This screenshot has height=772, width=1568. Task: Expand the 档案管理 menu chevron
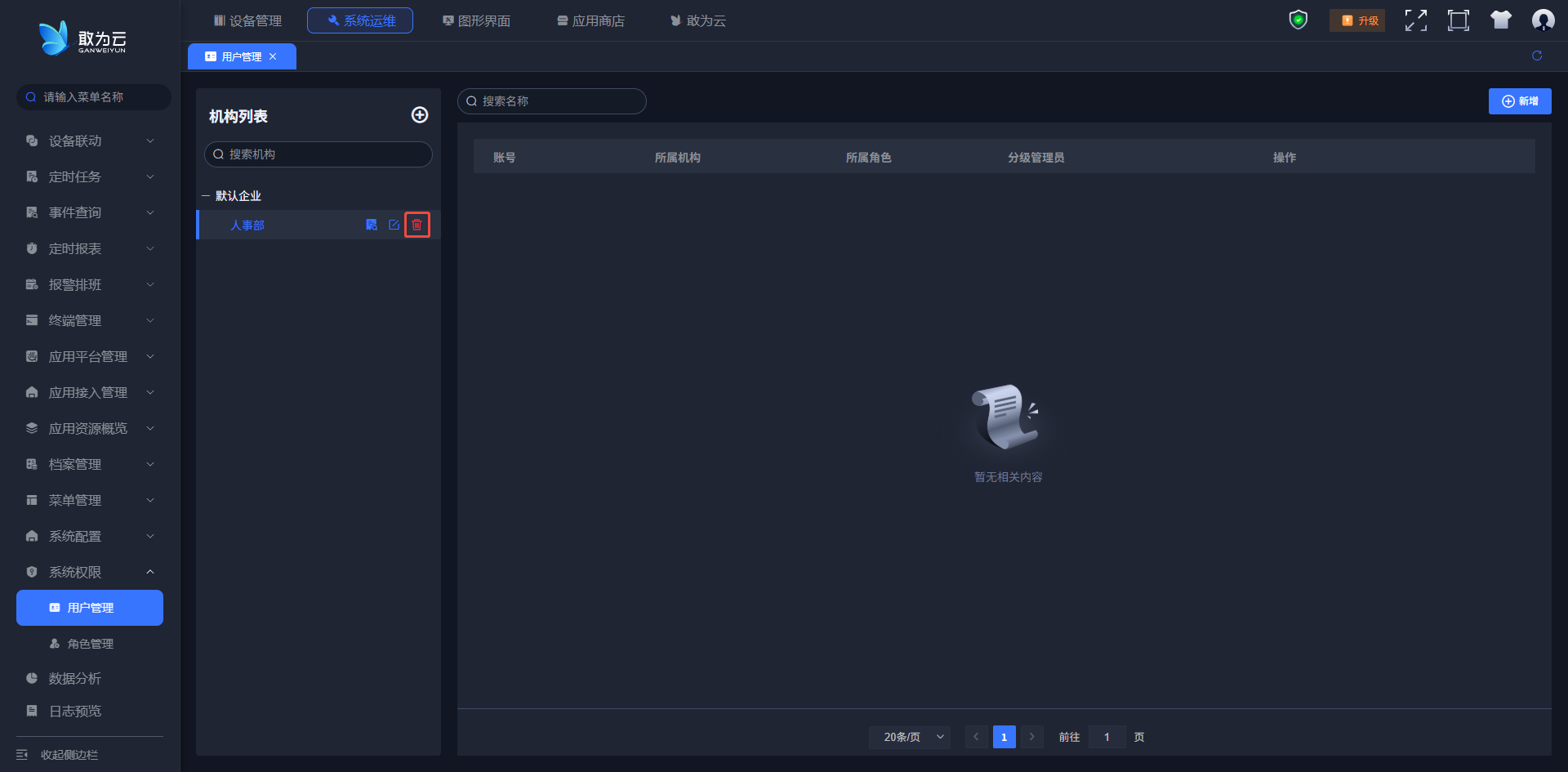tap(150, 464)
